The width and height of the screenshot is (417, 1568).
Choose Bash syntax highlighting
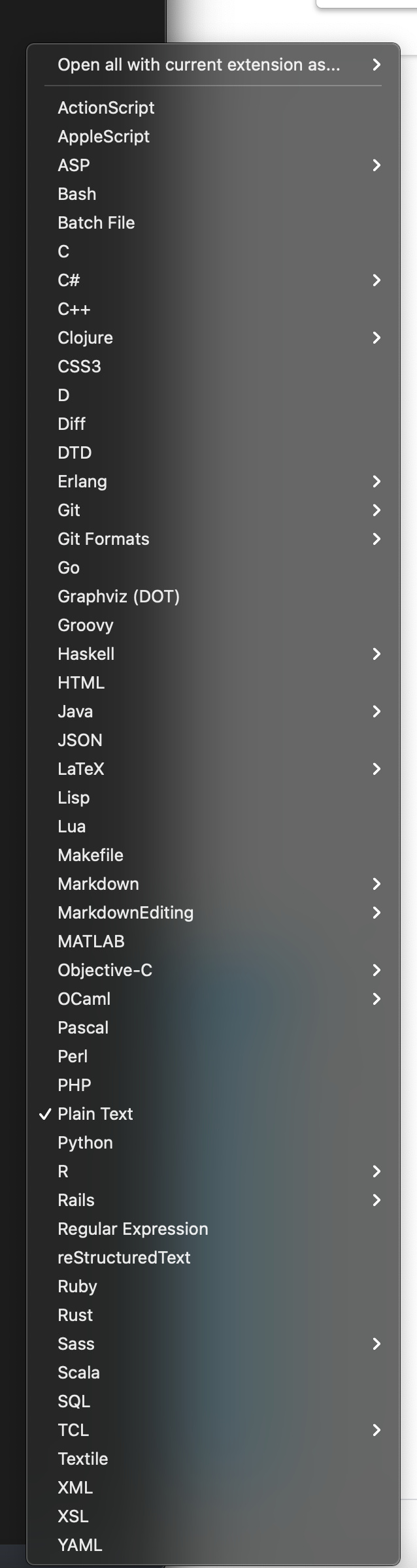(x=76, y=194)
